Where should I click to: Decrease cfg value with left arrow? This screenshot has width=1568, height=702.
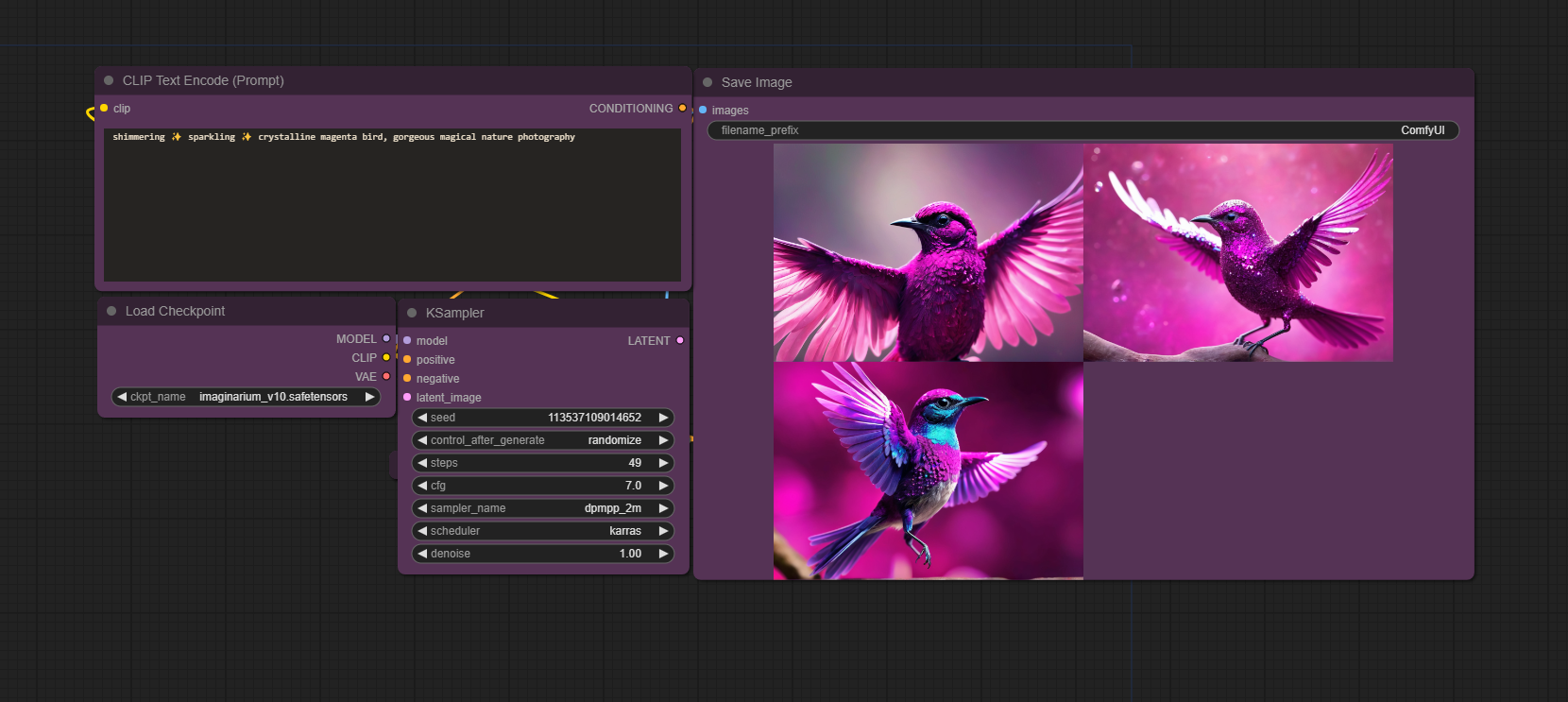[422, 486]
